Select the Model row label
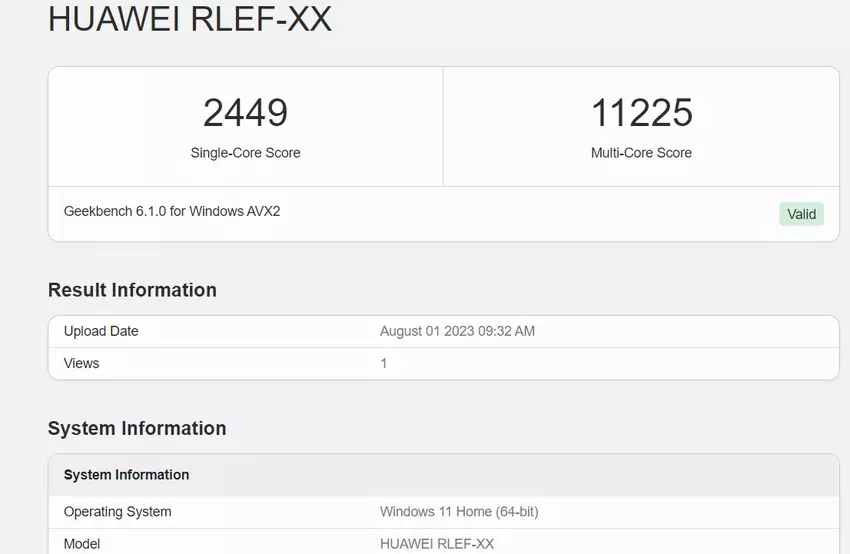The image size is (850, 554). [82, 544]
